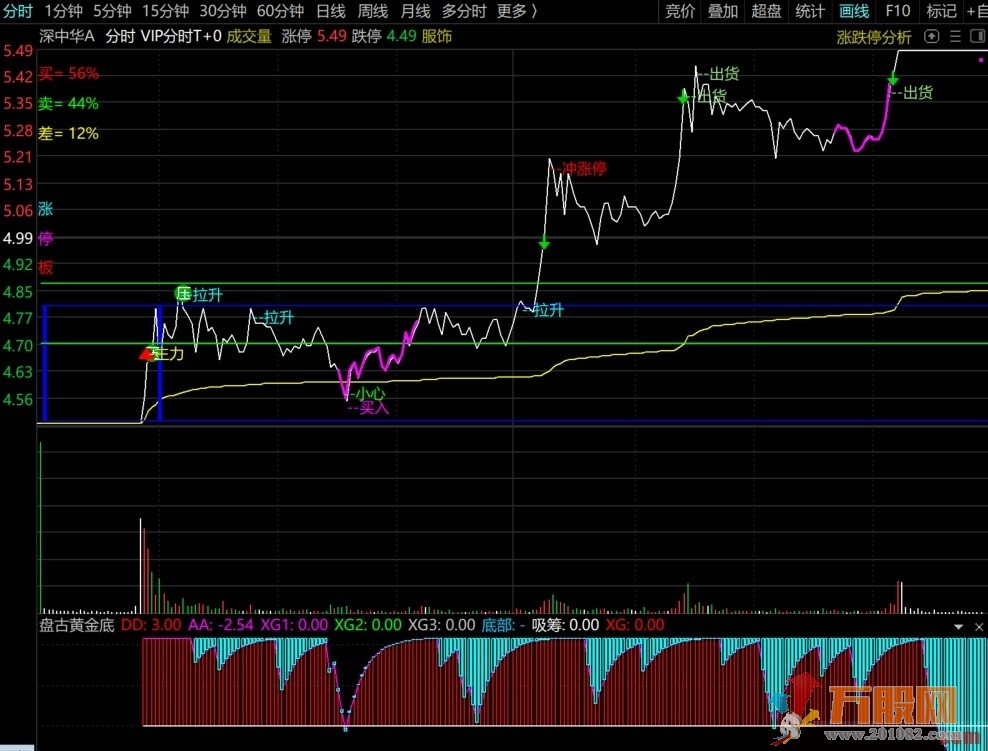Screen dimensions: 988x751
Task: Click the 涨跌停分析 link
Action: (x=874, y=37)
